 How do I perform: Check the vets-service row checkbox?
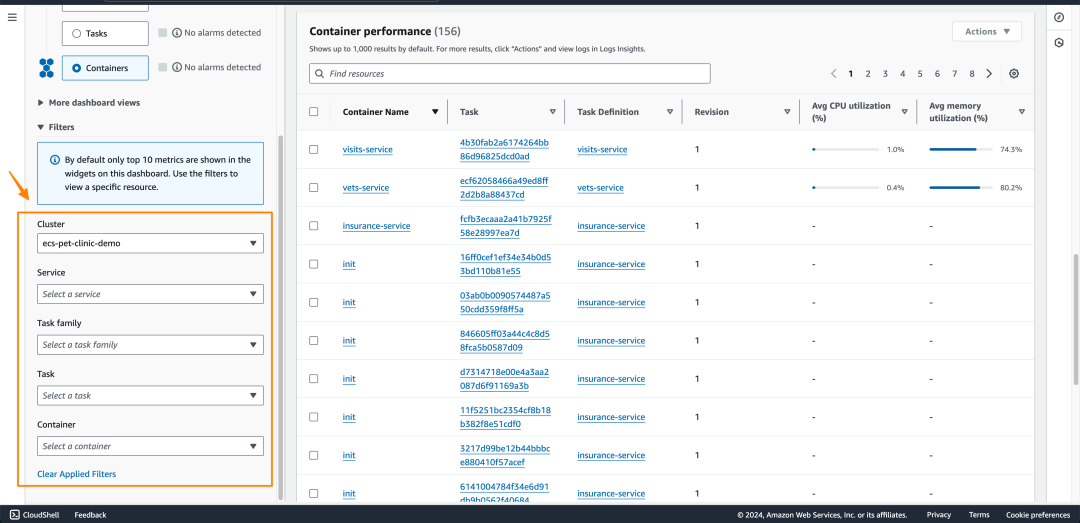[314, 187]
